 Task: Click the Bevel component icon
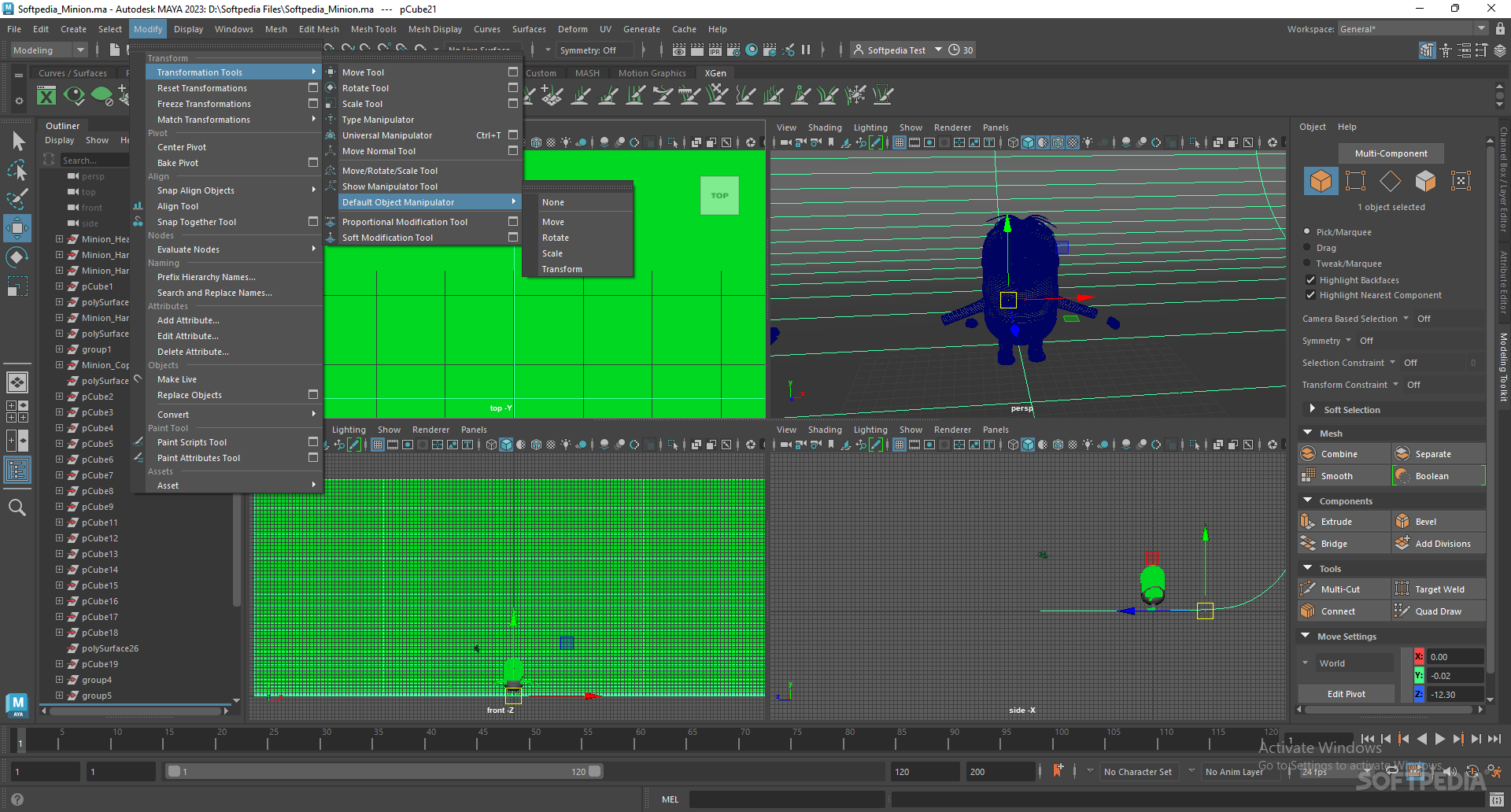pos(1402,522)
